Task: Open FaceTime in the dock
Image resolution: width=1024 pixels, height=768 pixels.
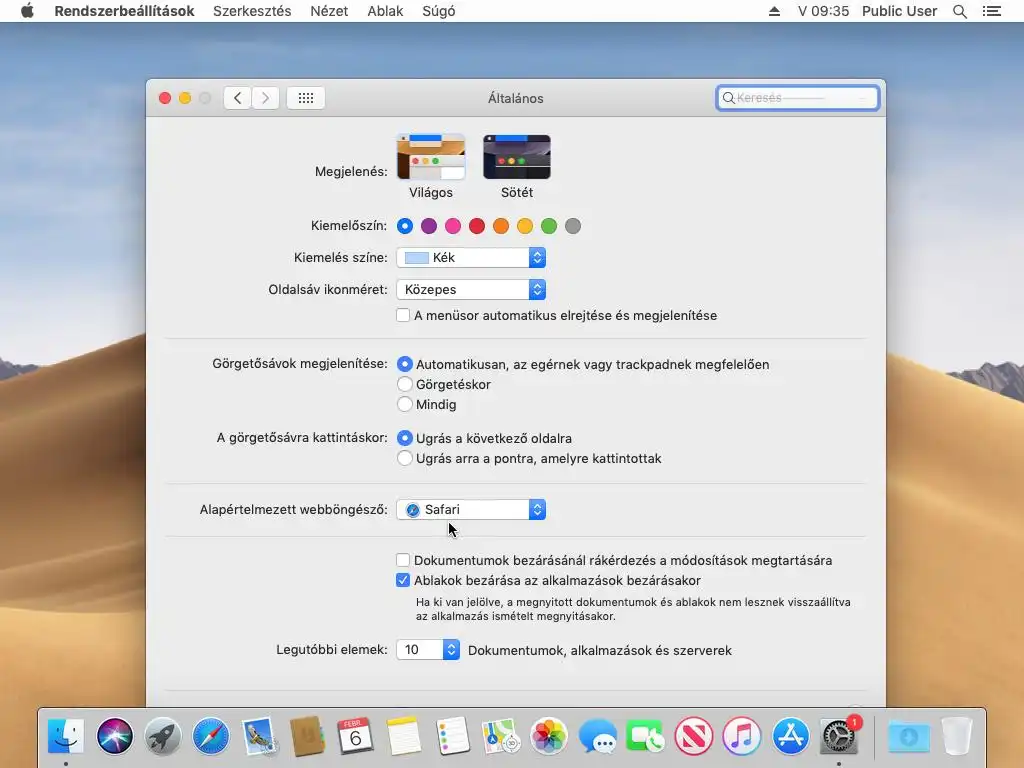Action: 645,736
